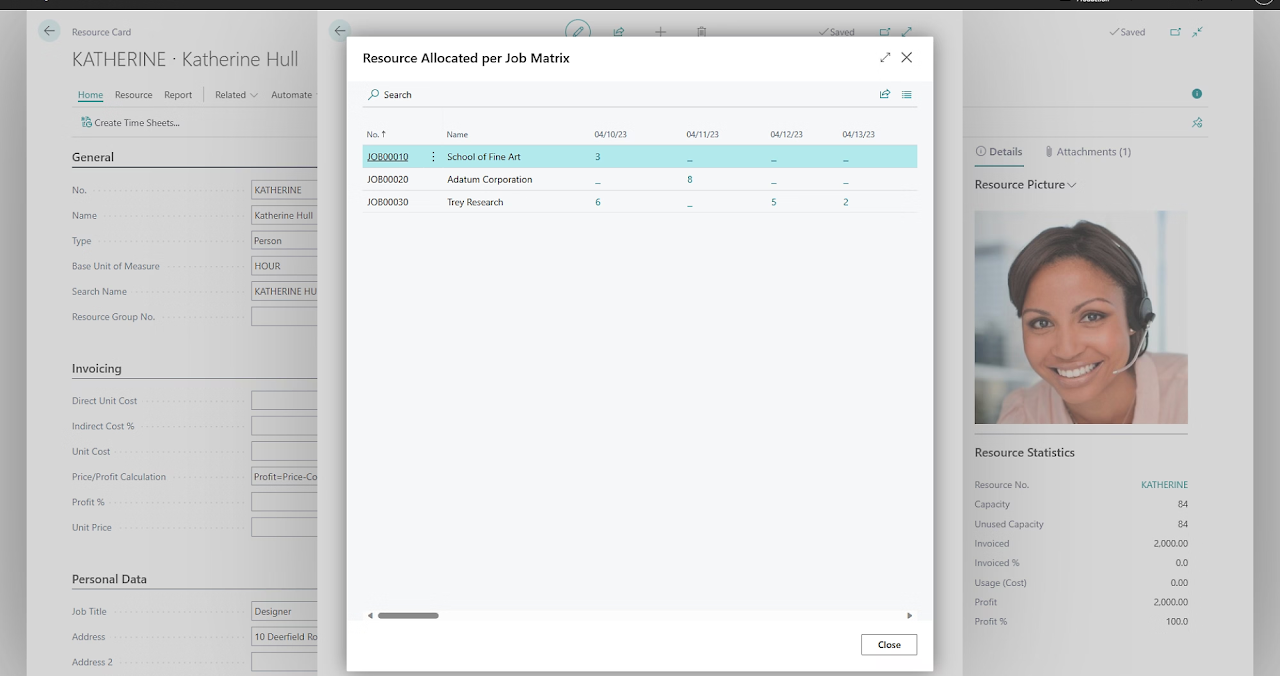Open value 2 for Trey Research

(x=846, y=202)
